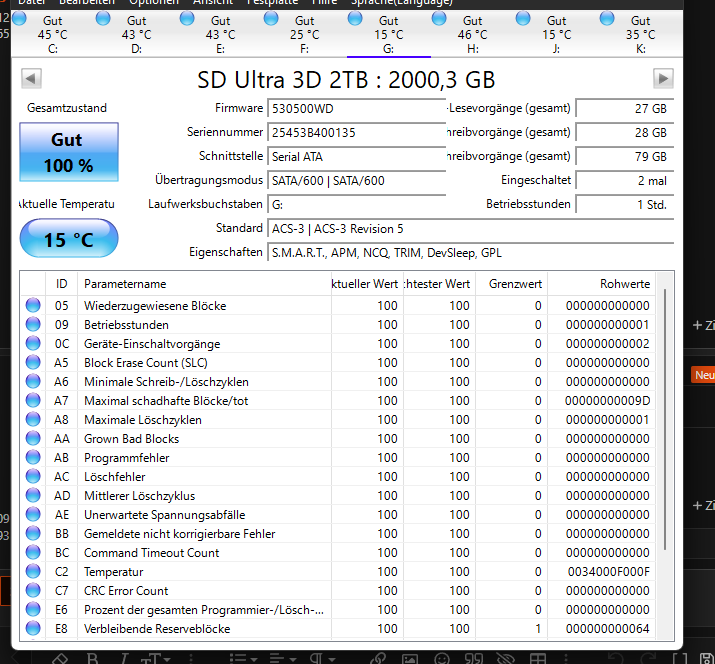Image resolution: width=715 pixels, height=664 pixels.
Task: Select the Gemeldete nicht korrigierbare Fehler row
Action: click(337, 534)
